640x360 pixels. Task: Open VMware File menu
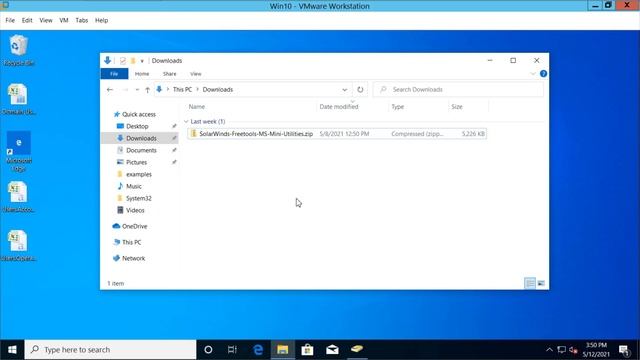(10, 20)
